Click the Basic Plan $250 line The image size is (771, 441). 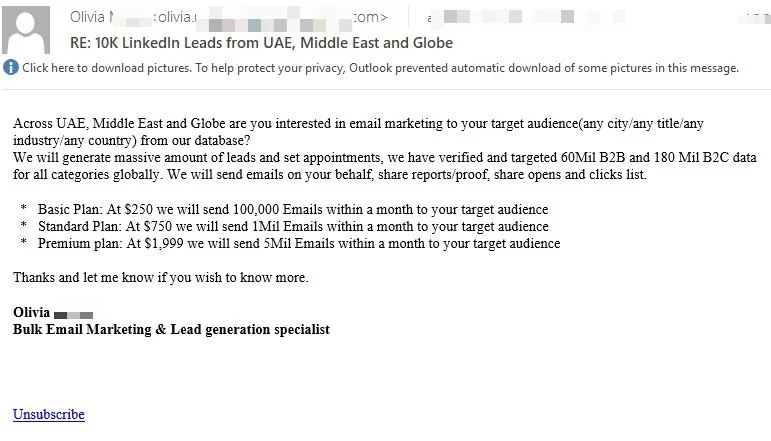pos(293,209)
